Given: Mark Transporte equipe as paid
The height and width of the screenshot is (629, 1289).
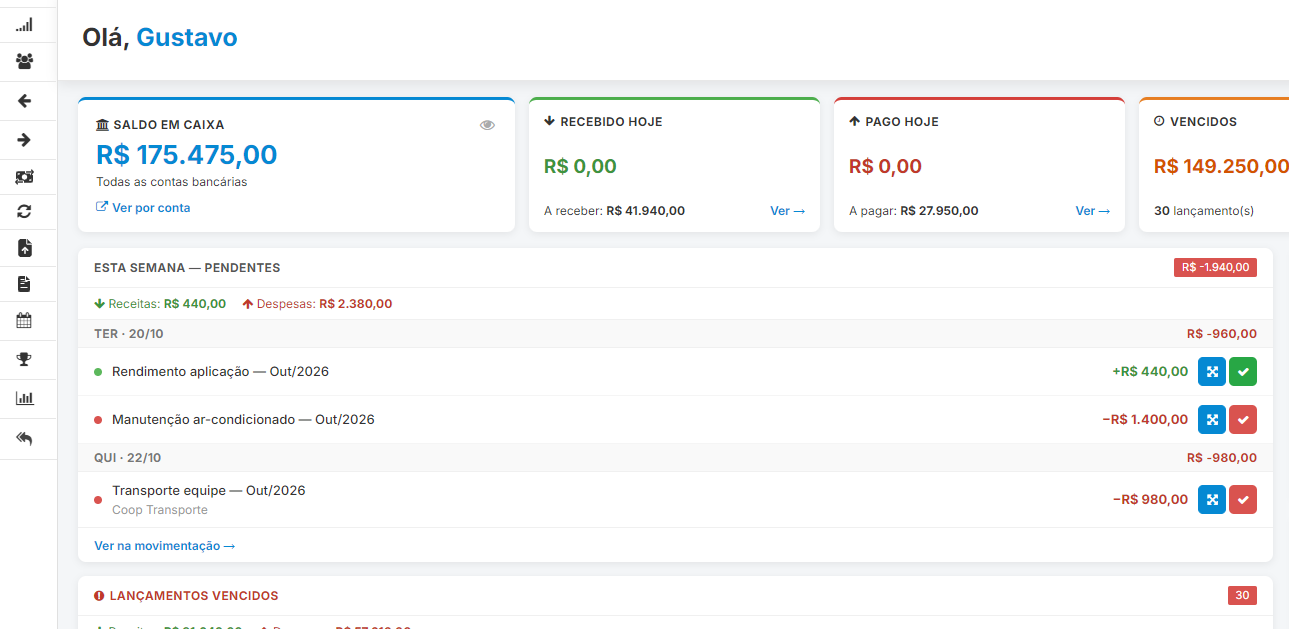Looking at the screenshot, I should [1243, 499].
